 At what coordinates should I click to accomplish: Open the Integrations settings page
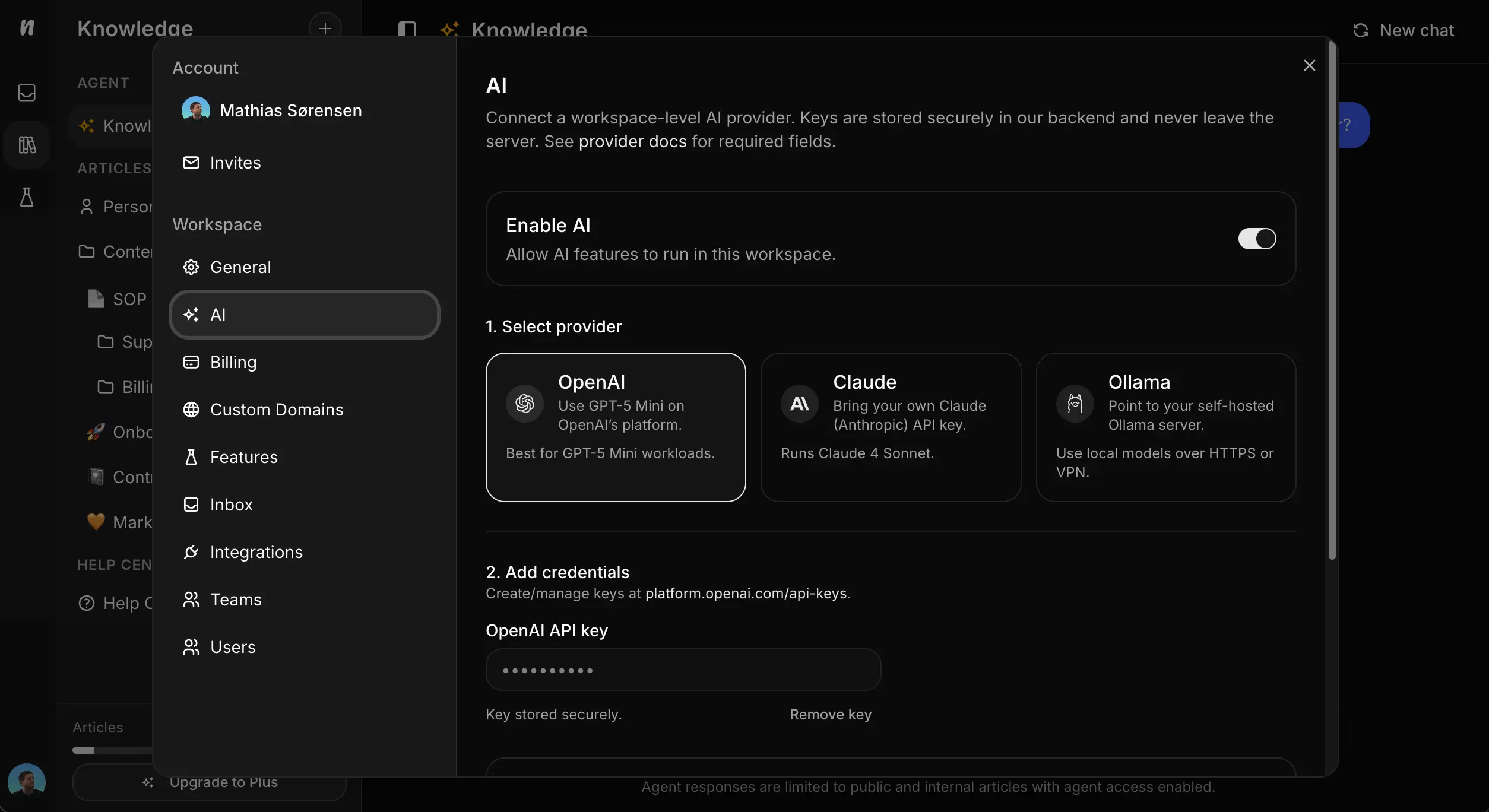pyautogui.click(x=256, y=552)
